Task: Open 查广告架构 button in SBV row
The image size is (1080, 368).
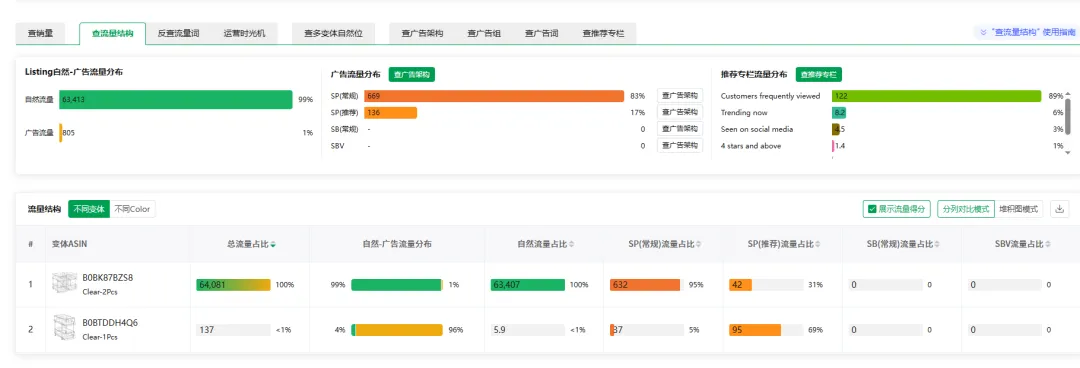Action: pos(680,145)
